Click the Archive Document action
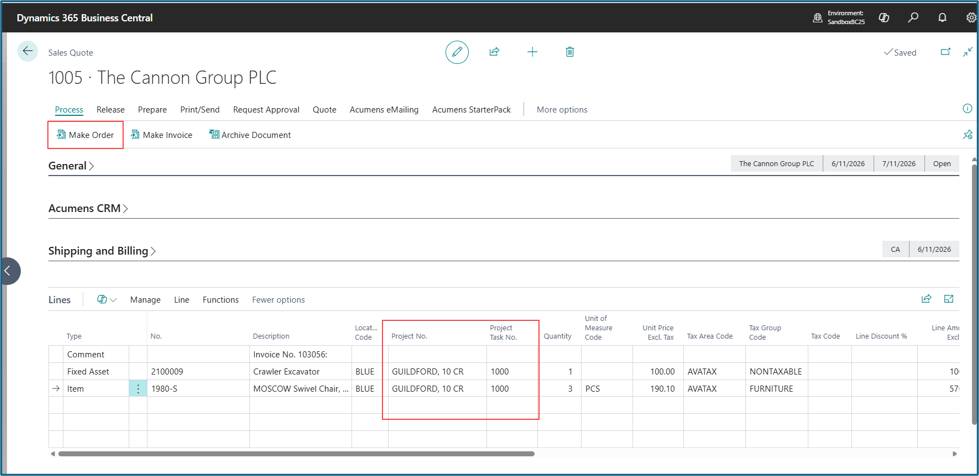979x476 pixels. (250, 135)
